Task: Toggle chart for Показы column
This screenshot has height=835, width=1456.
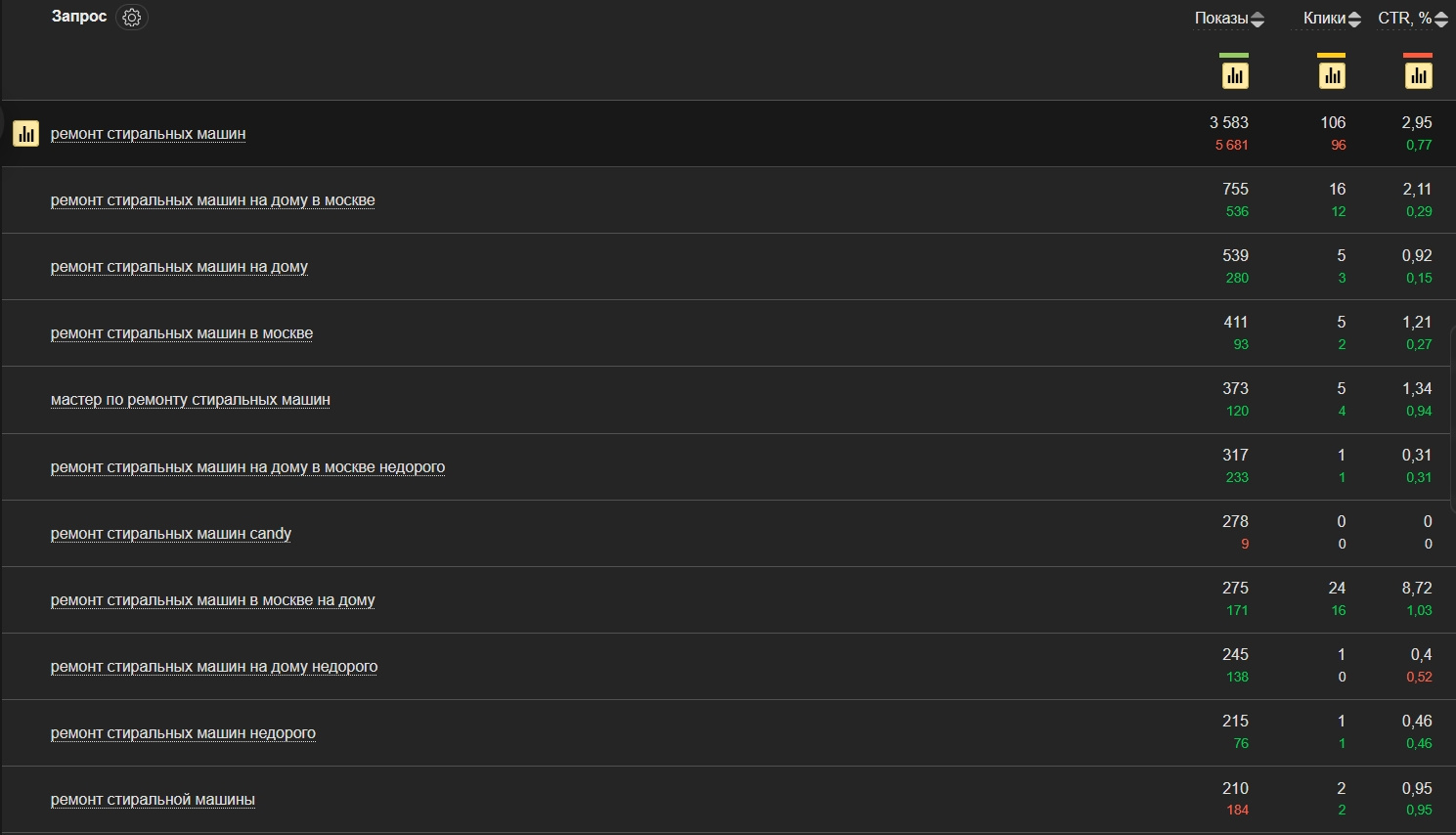Action: (1234, 75)
